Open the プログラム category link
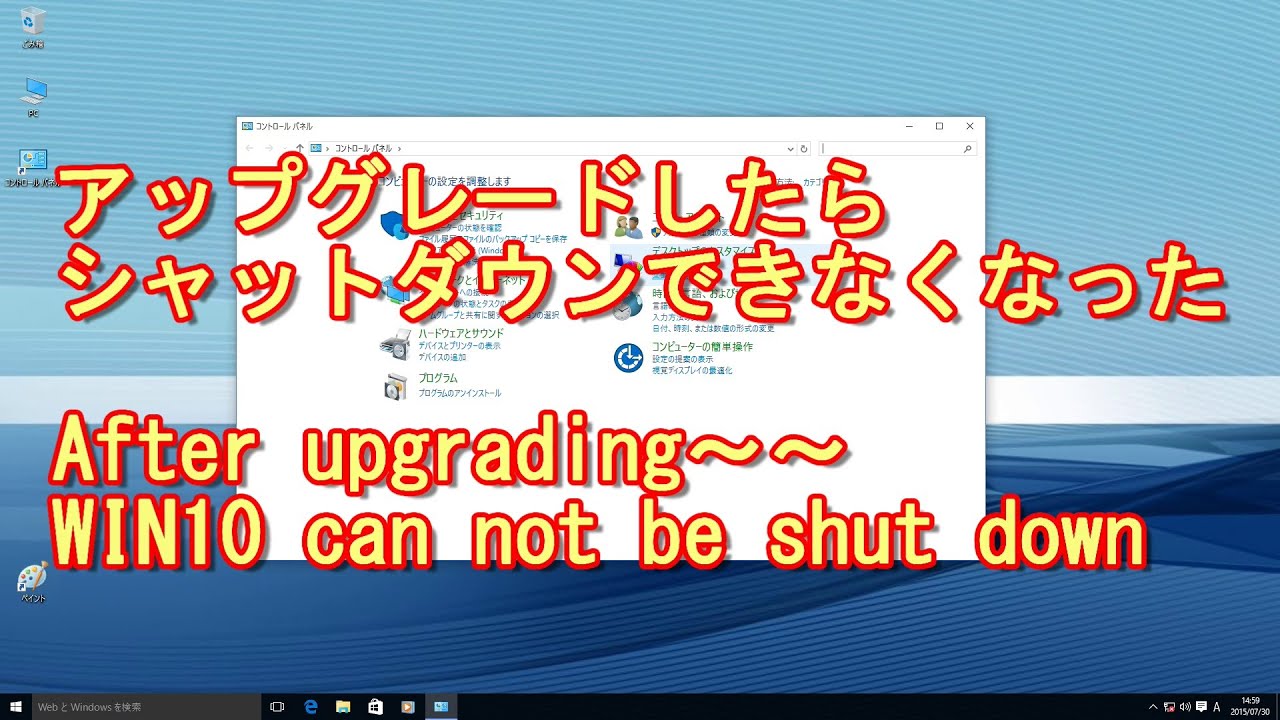 pos(438,378)
